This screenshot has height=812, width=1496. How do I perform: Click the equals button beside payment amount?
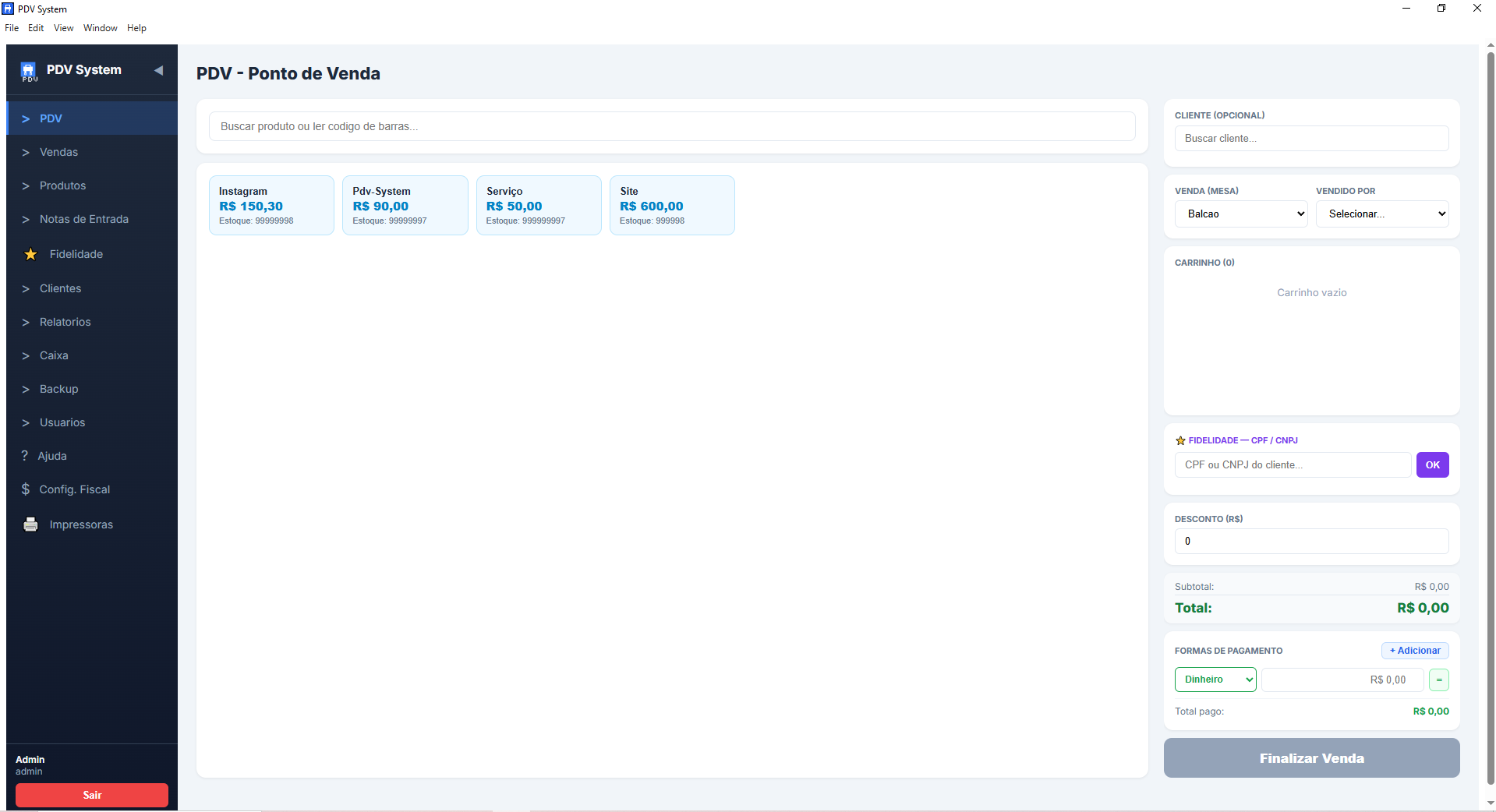pyautogui.click(x=1438, y=680)
